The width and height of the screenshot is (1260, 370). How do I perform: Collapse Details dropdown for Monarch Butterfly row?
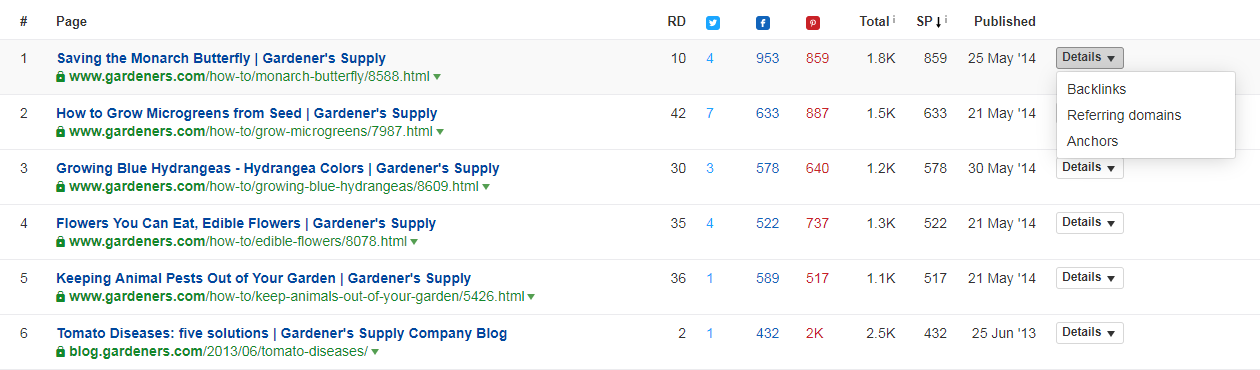point(1089,58)
